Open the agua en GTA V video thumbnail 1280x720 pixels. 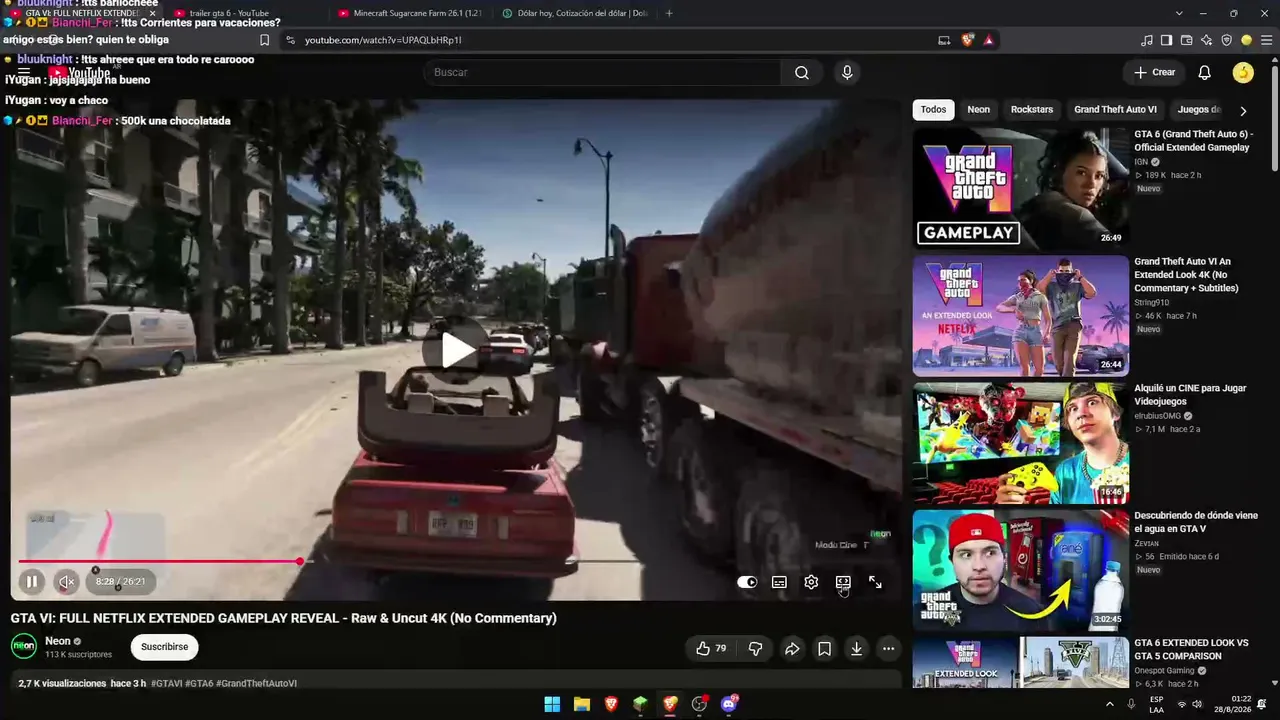pyautogui.click(x=1020, y=570)
